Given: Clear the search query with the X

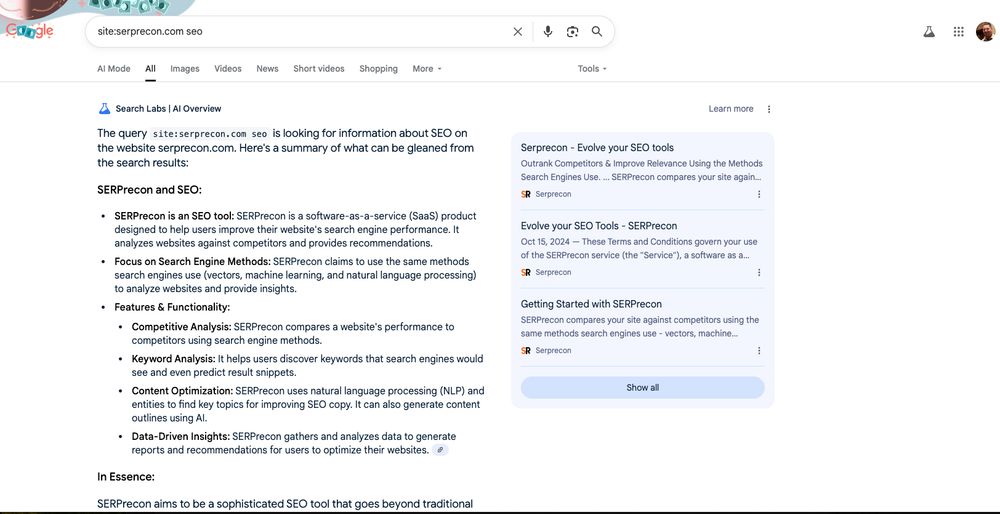Looking at the screenshot, I should [x=518, y=32].
